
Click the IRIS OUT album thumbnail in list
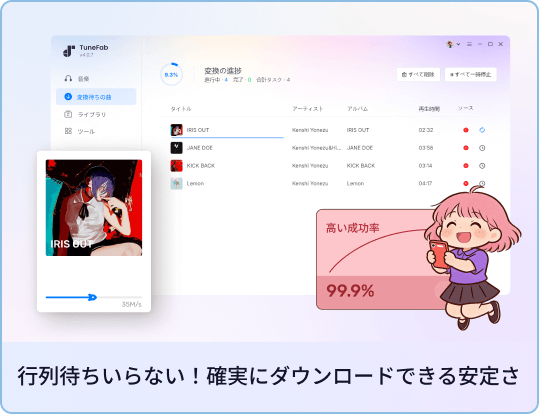176,130
